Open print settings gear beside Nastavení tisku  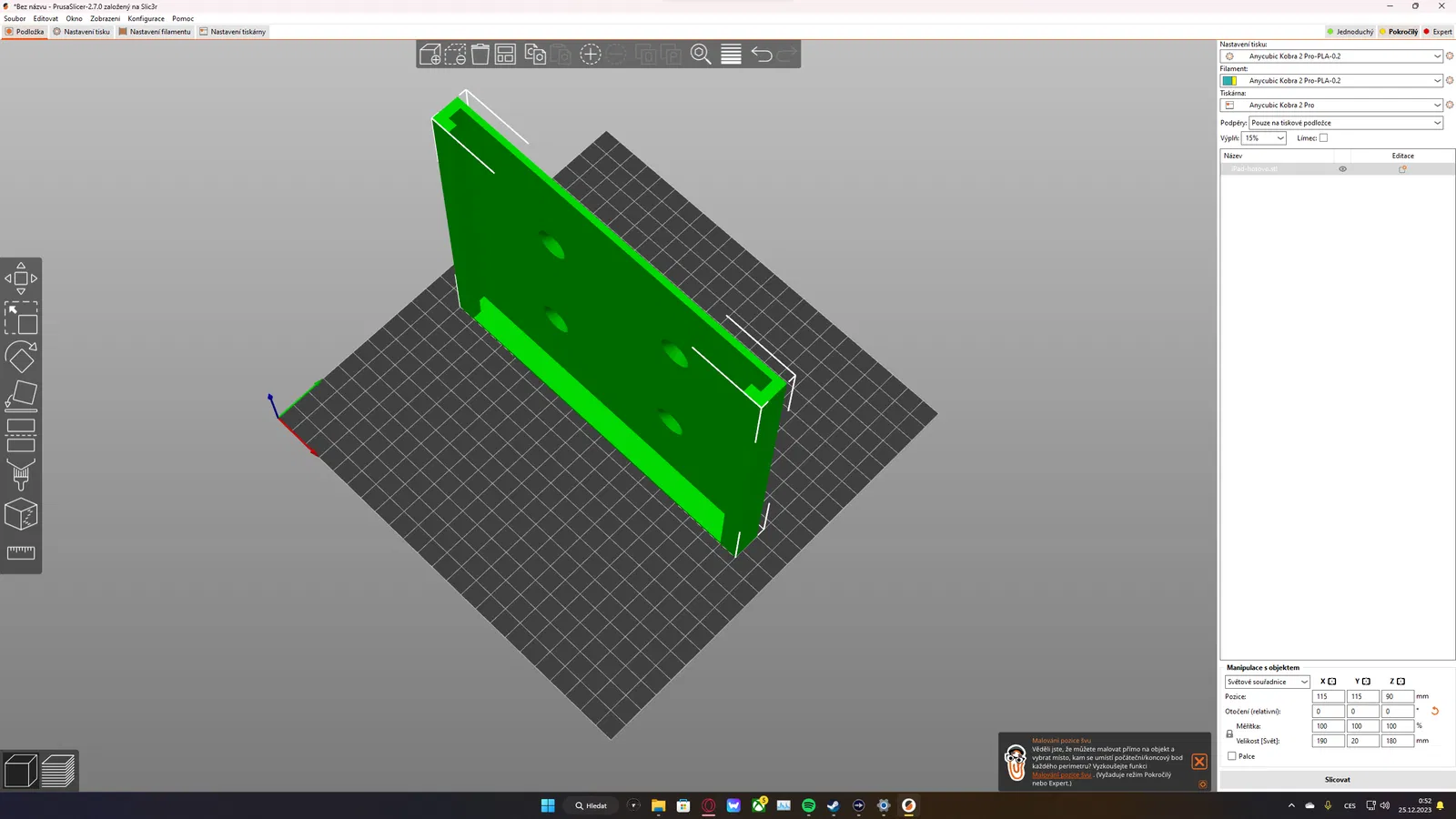click(1450, 56)
